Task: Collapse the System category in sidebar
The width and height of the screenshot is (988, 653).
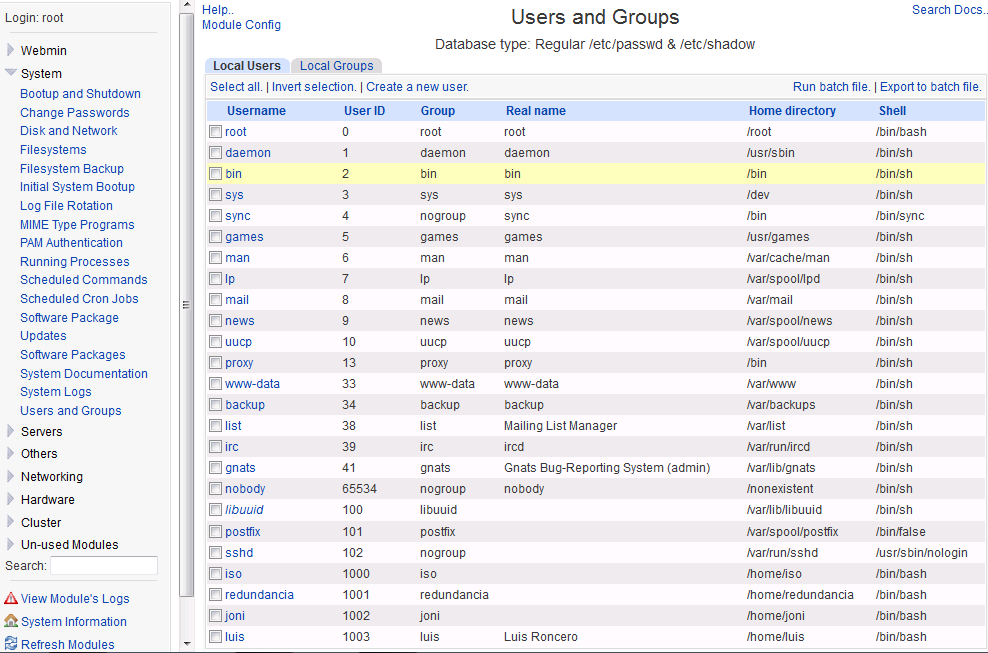Action: tap(11, 73)
